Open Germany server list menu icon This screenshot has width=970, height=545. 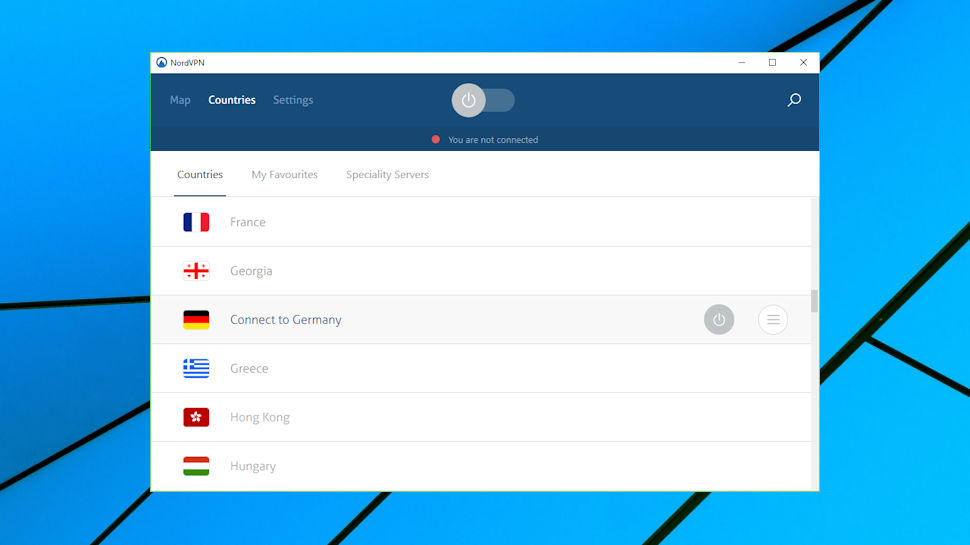773,320
